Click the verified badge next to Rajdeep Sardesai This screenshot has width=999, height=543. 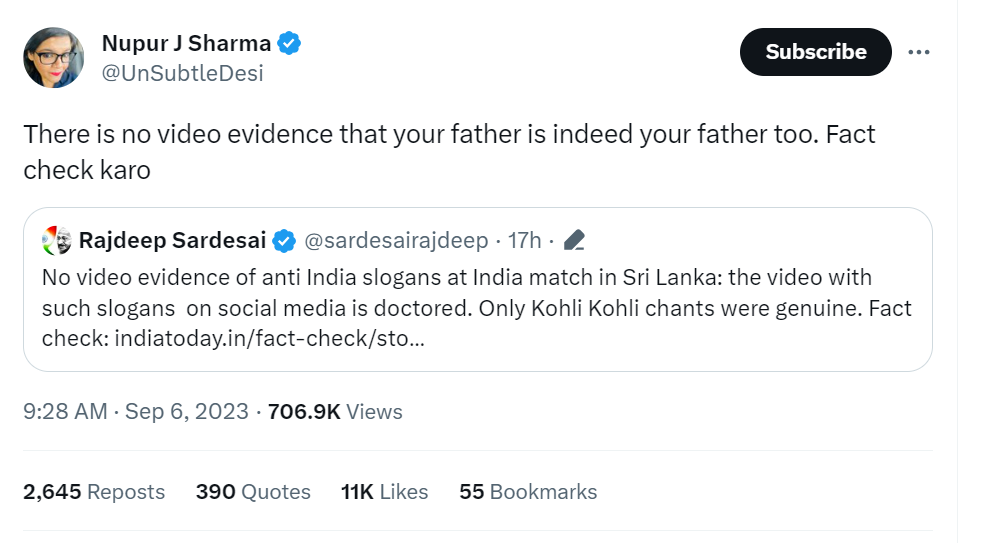(284, 241)
